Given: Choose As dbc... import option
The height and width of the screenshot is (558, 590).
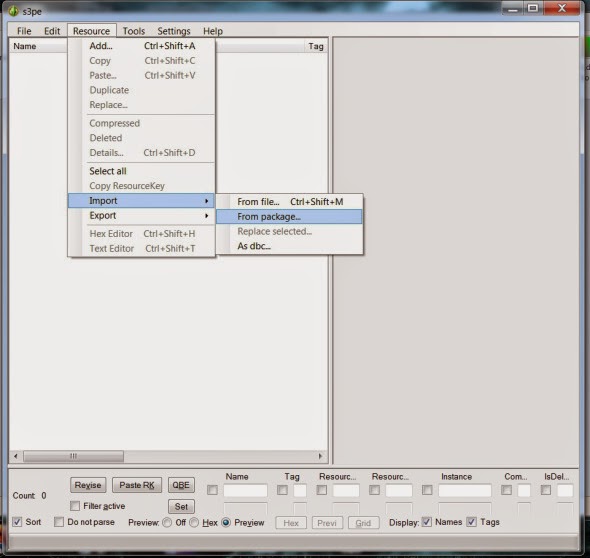Looking at the screenshot, I should click(x=289, y=246).
